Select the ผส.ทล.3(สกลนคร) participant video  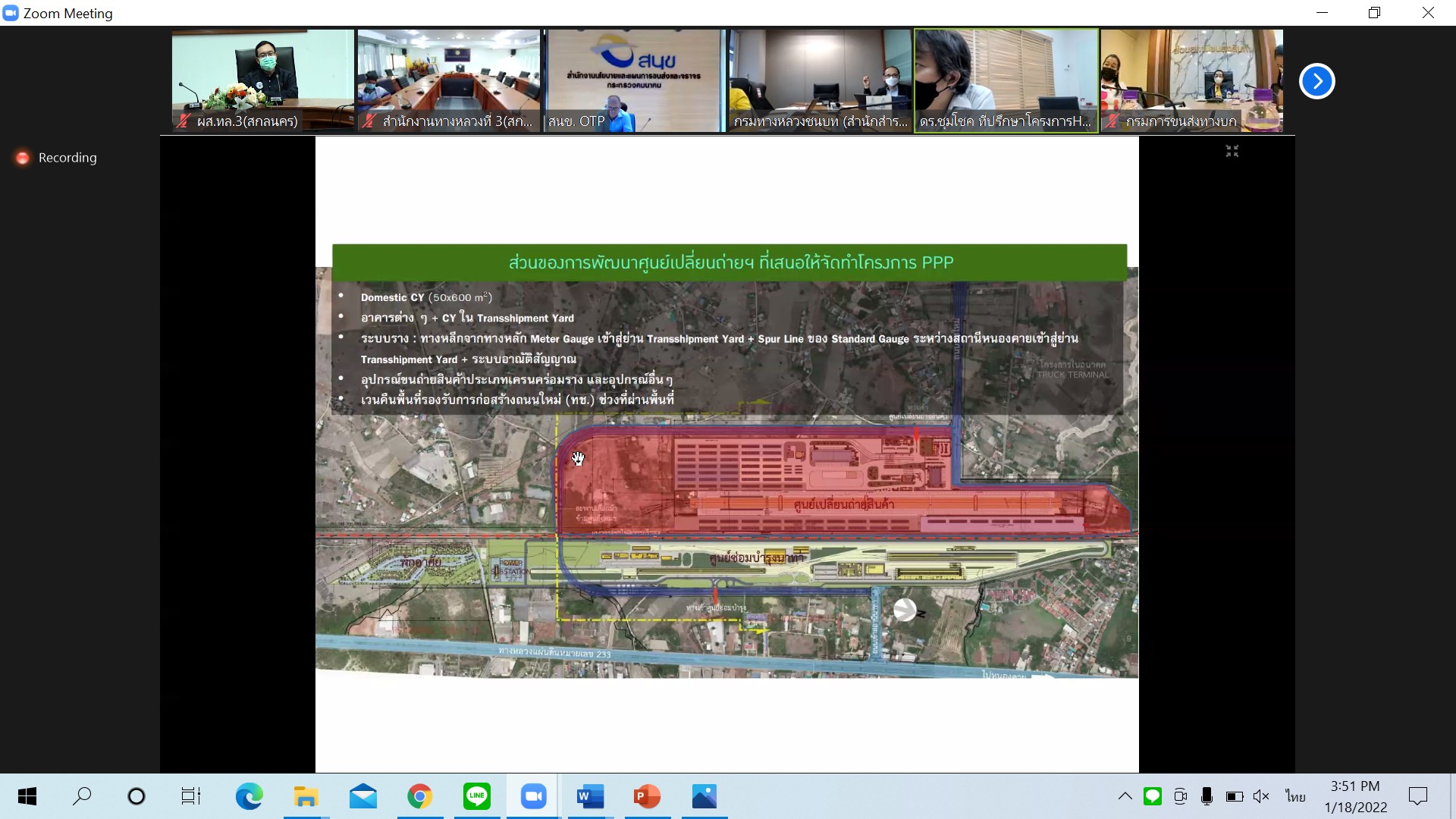(262, 80)
